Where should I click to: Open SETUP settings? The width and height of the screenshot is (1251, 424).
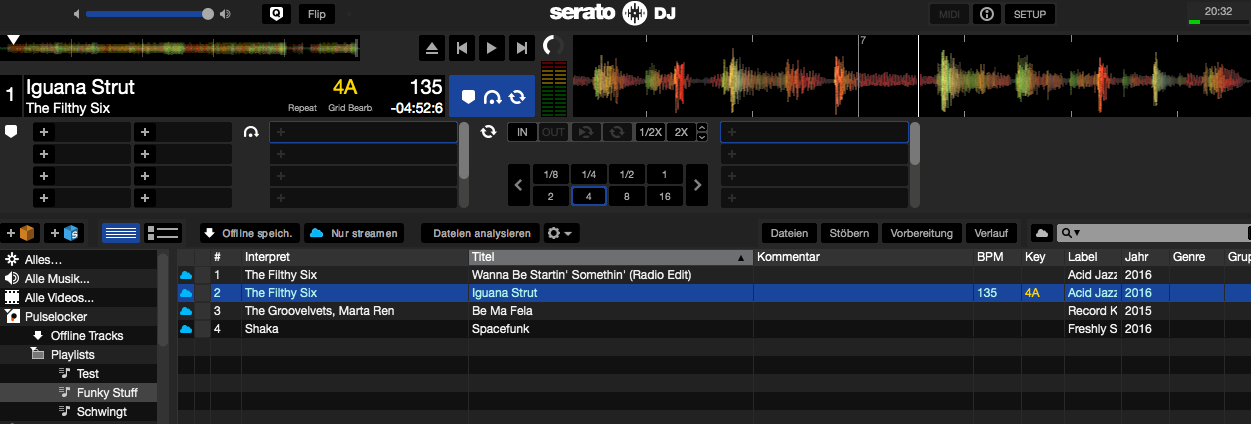(x=1029, y=14)
